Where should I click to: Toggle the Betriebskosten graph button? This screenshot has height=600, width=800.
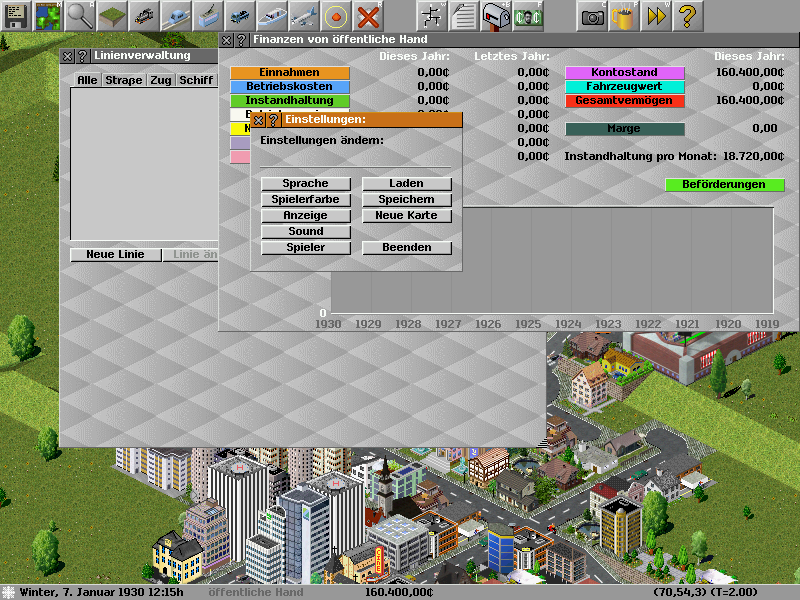click(x=290, y=87)
